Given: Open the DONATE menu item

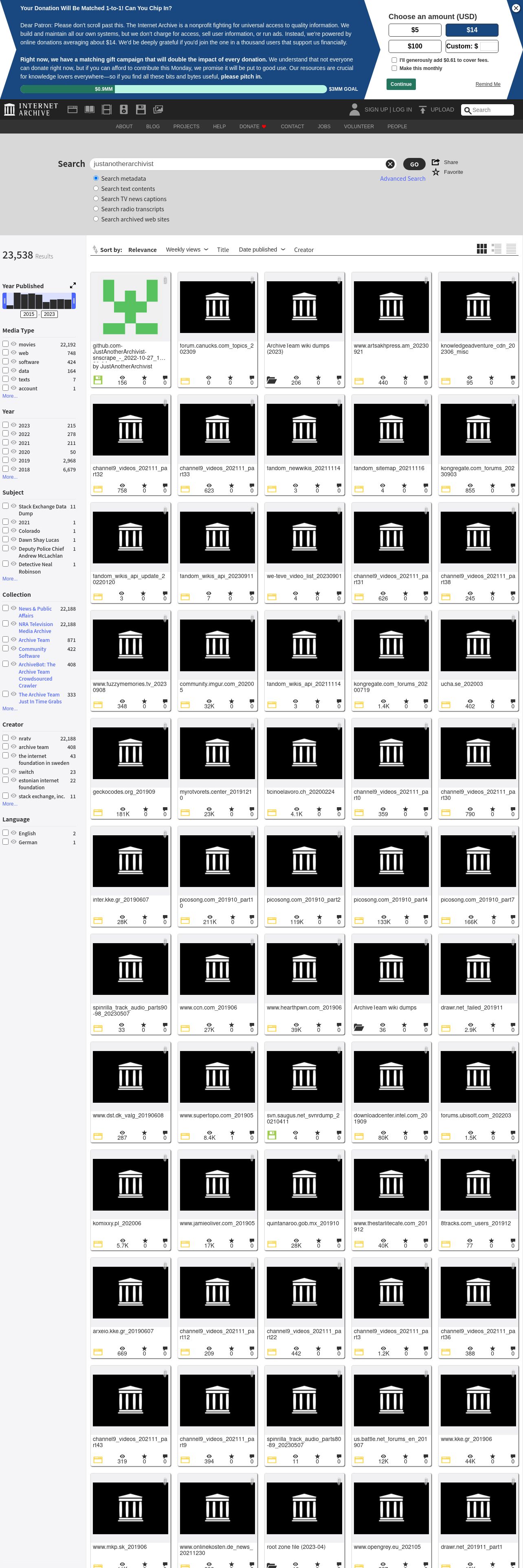Looking at the screenshot, I should 253,127.
